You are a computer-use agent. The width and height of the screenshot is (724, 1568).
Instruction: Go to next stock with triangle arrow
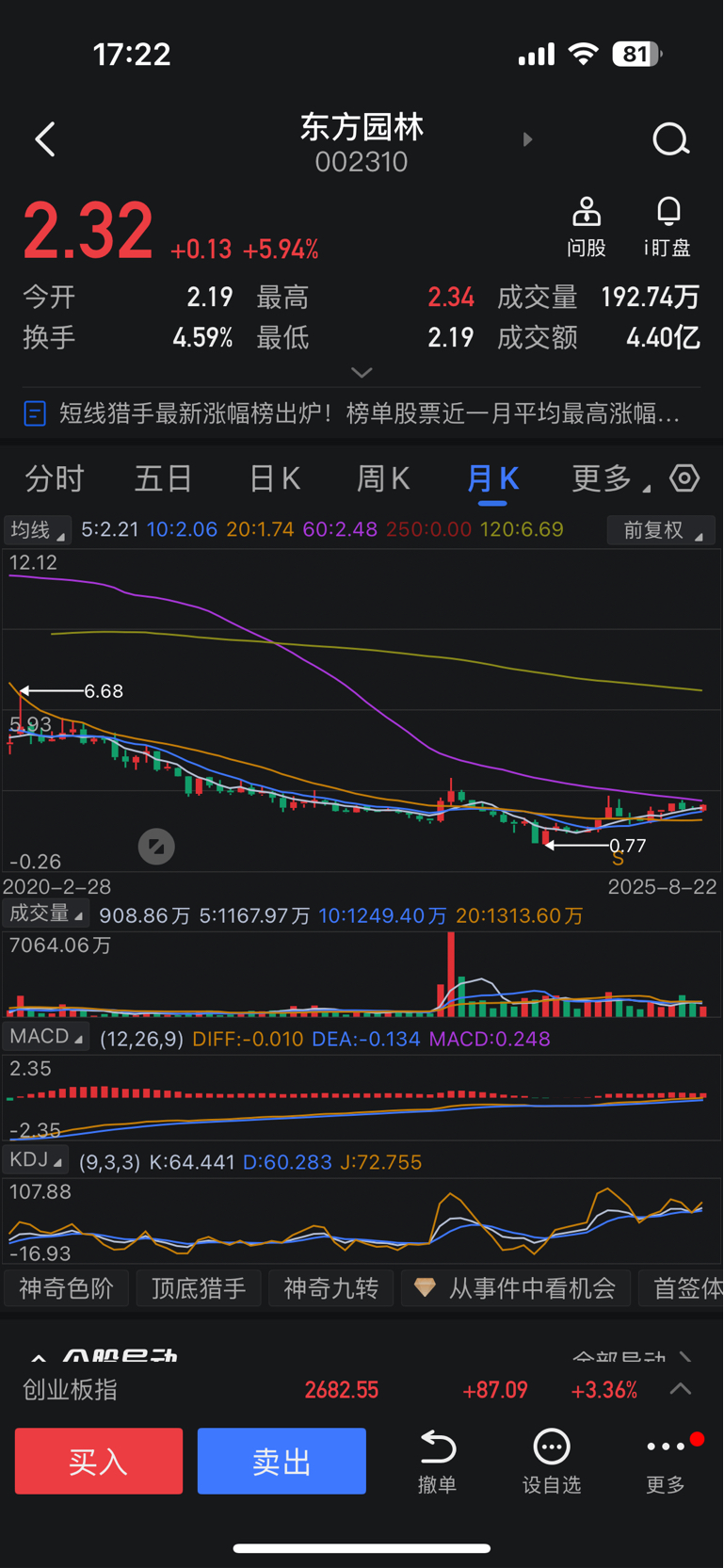pos(527,139)
